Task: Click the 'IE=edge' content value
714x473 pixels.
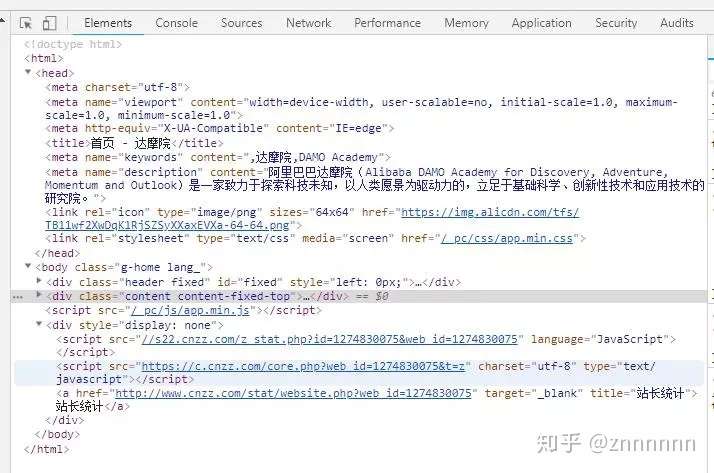Action: [358, 128]
